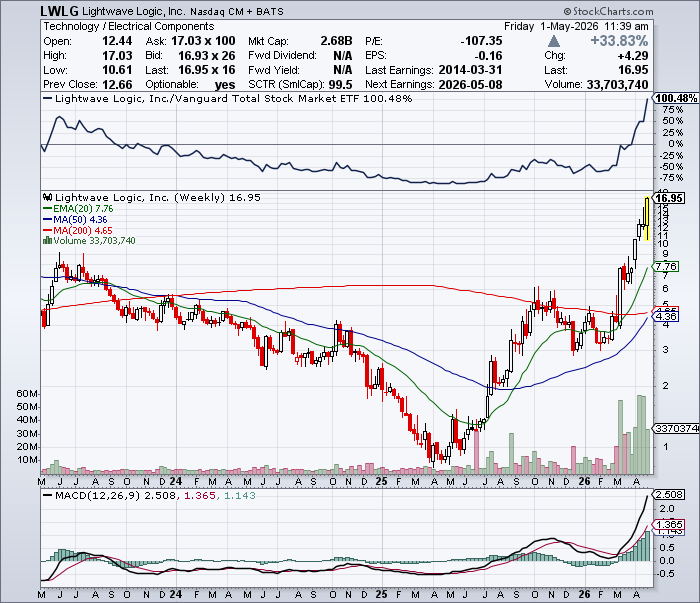The width and height of the screenshot is (700, 603).
Task: Click the Prev Close value 12.66
Action: click(x=117, y=84)
